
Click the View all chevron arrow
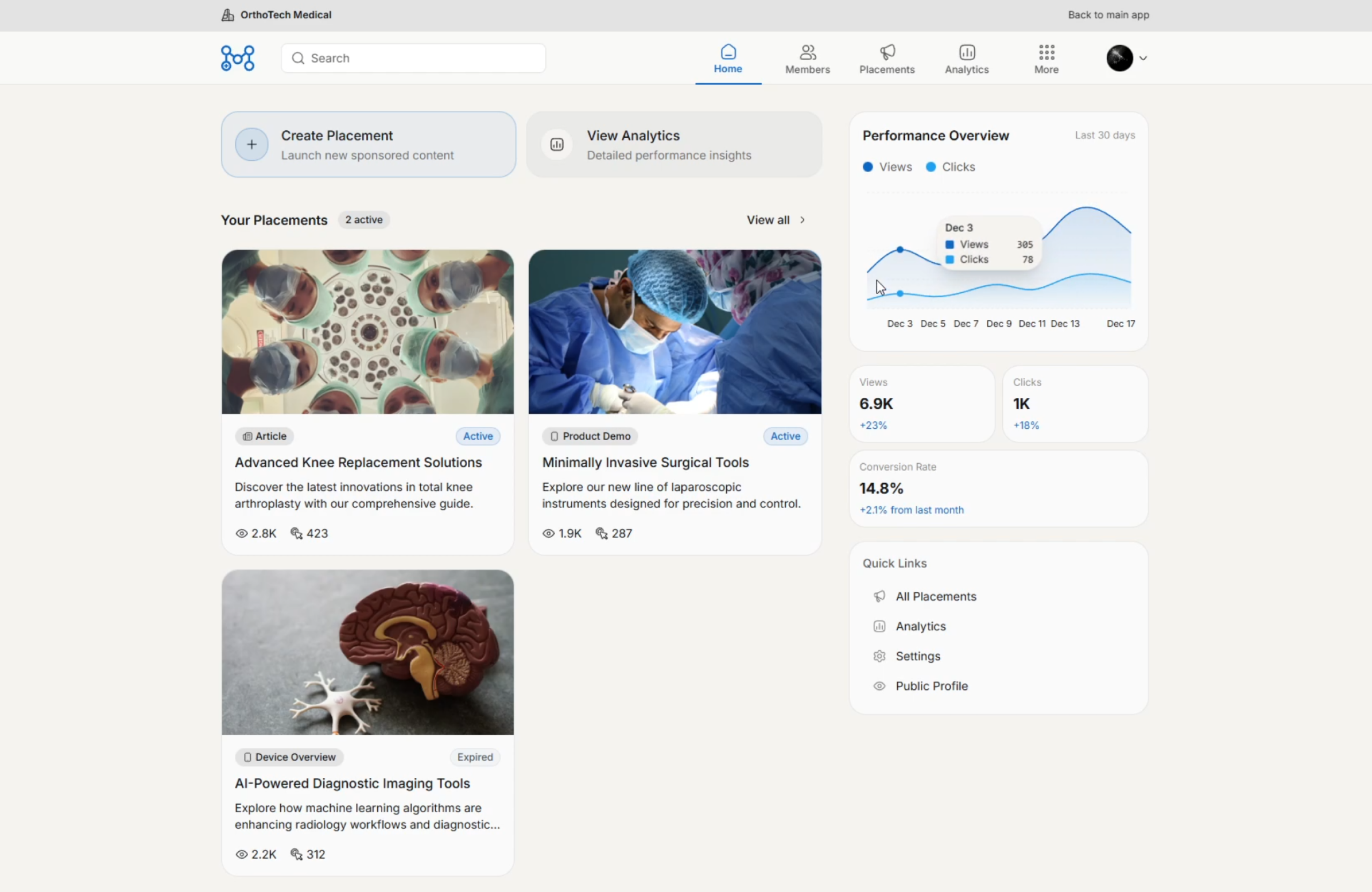(802, 220)
